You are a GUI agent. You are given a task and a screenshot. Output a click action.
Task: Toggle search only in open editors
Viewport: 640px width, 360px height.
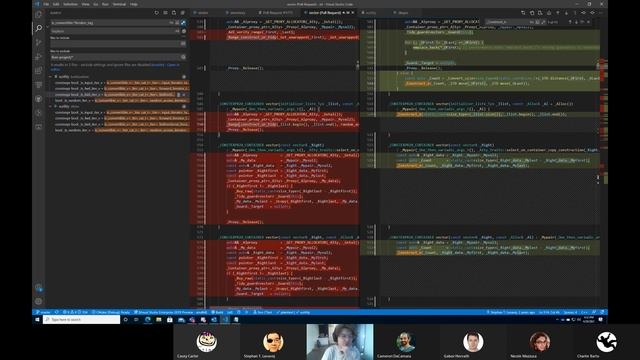[183, 44]
